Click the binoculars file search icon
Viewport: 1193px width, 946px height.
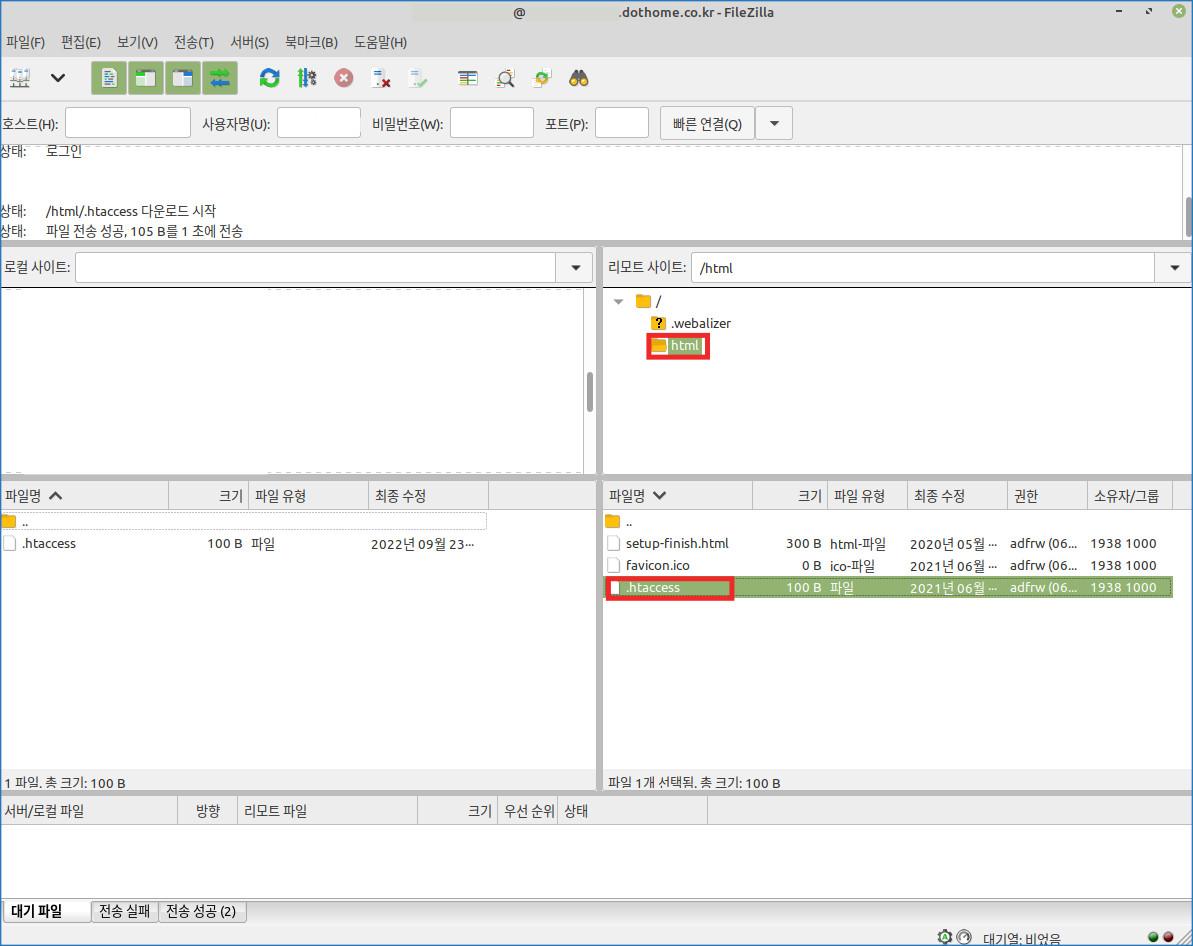(578, 78)
